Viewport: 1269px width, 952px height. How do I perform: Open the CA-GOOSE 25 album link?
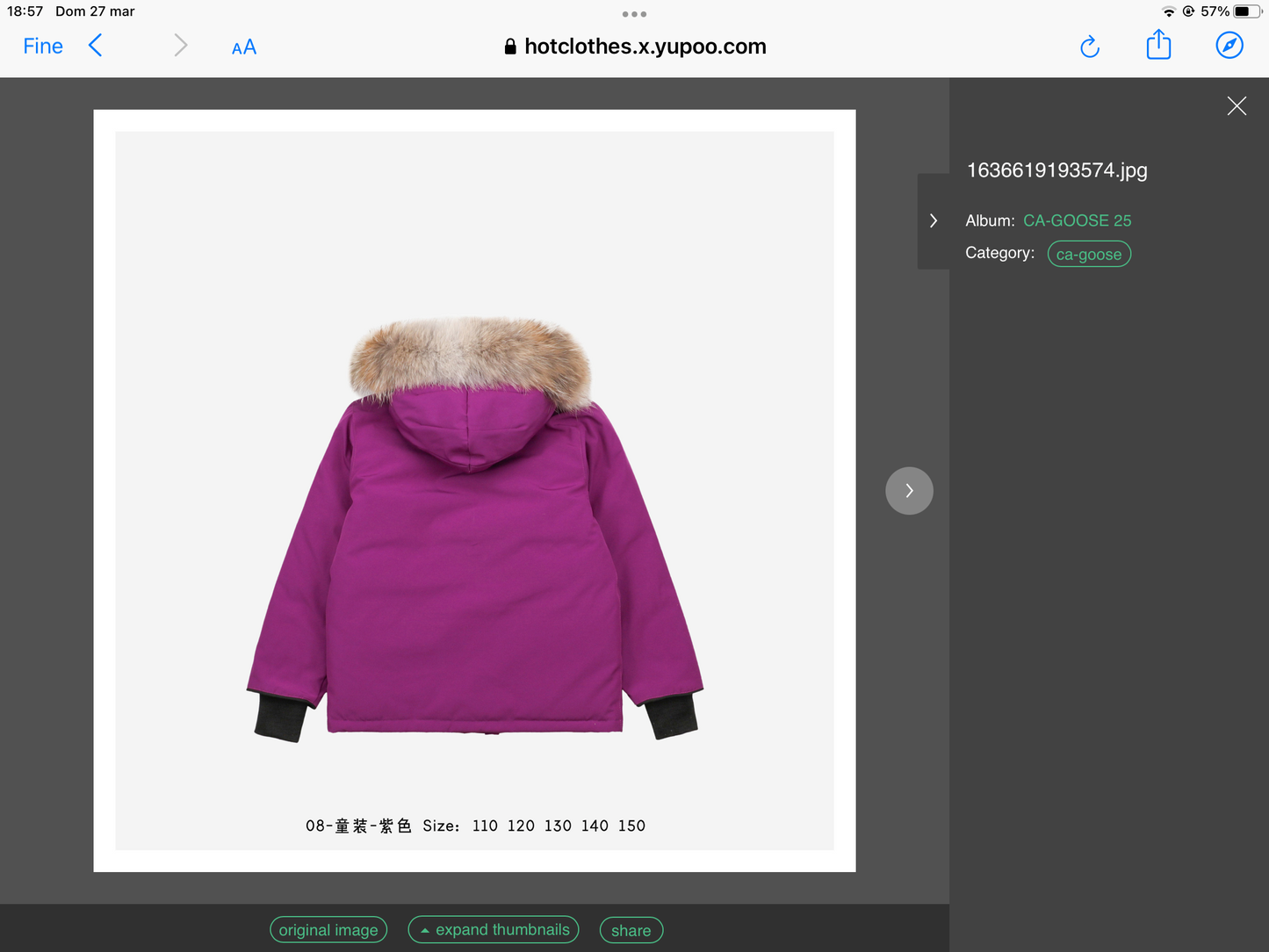click(1077, 220)
